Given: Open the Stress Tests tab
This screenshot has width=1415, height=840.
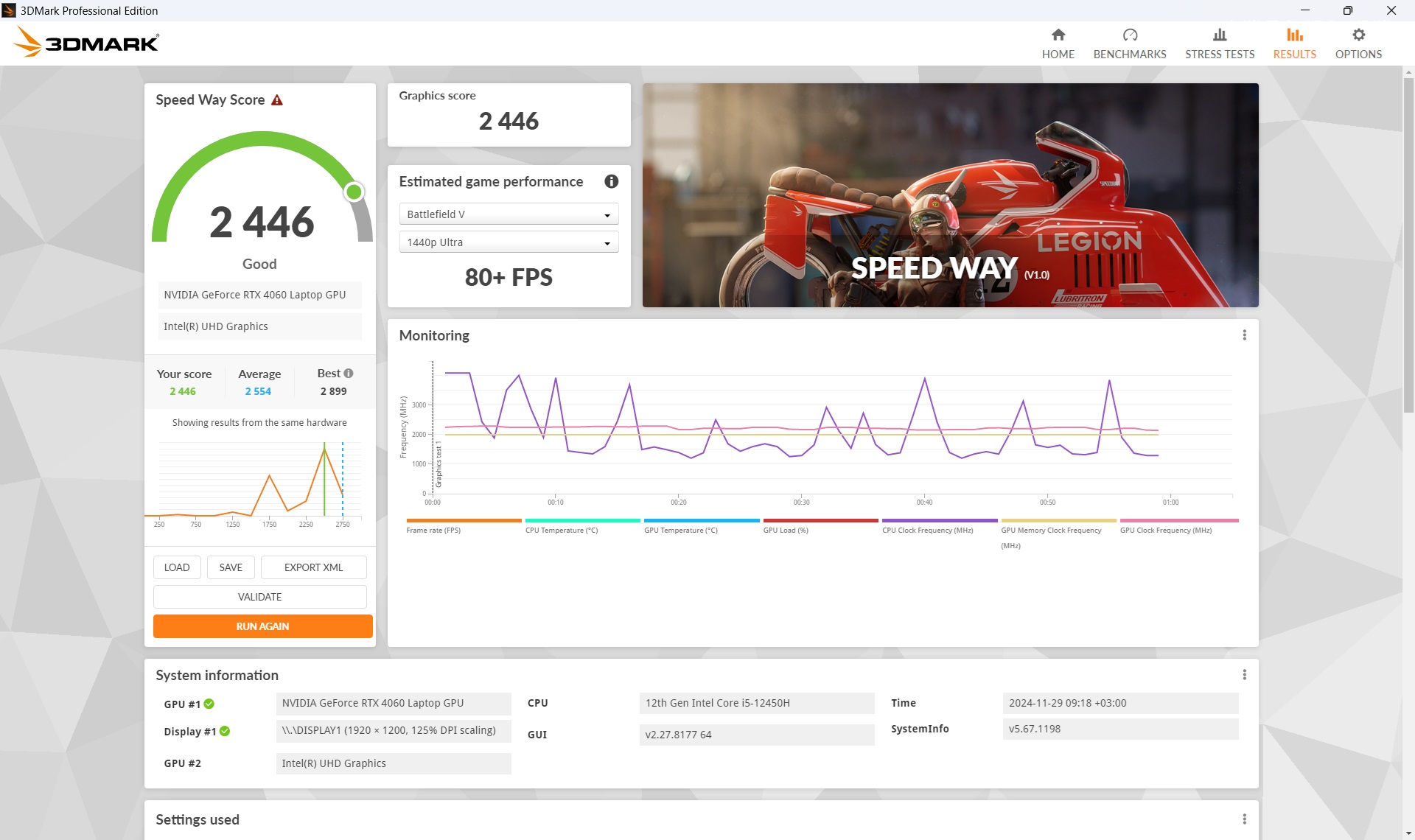Looking at the screenshot, I should pos(1220,43).
